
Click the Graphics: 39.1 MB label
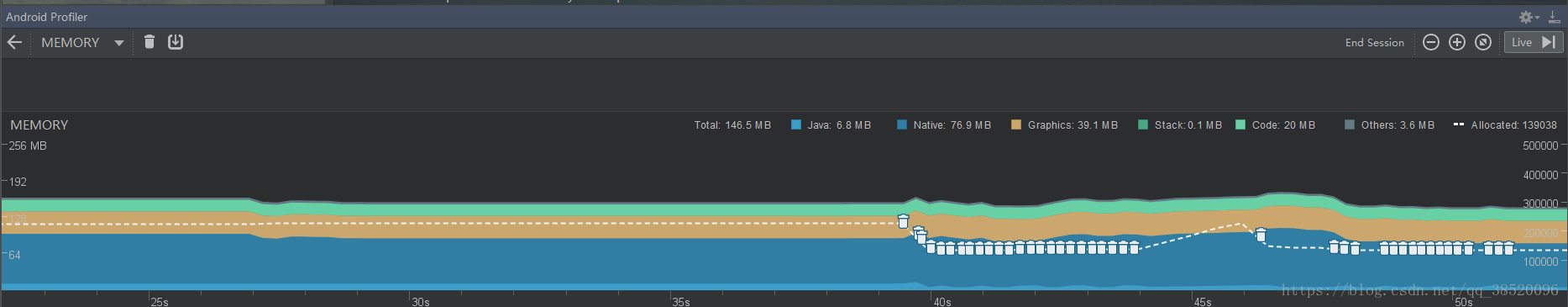(x=1072, y=125)
